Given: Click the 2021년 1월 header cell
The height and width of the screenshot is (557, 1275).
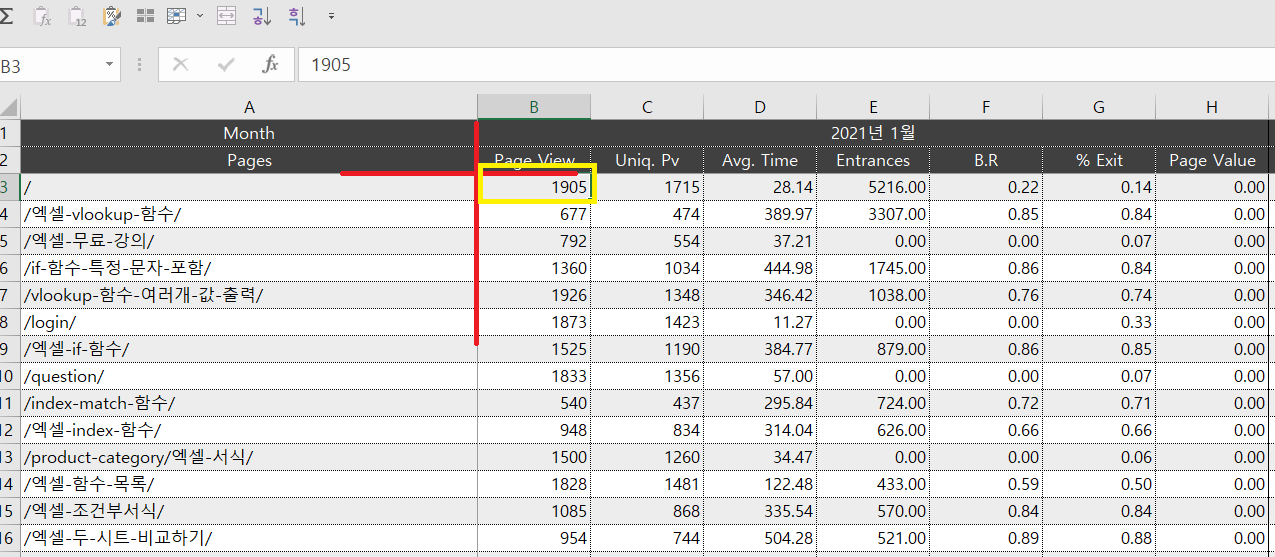Looking at the screenshot, I should 873,133.
